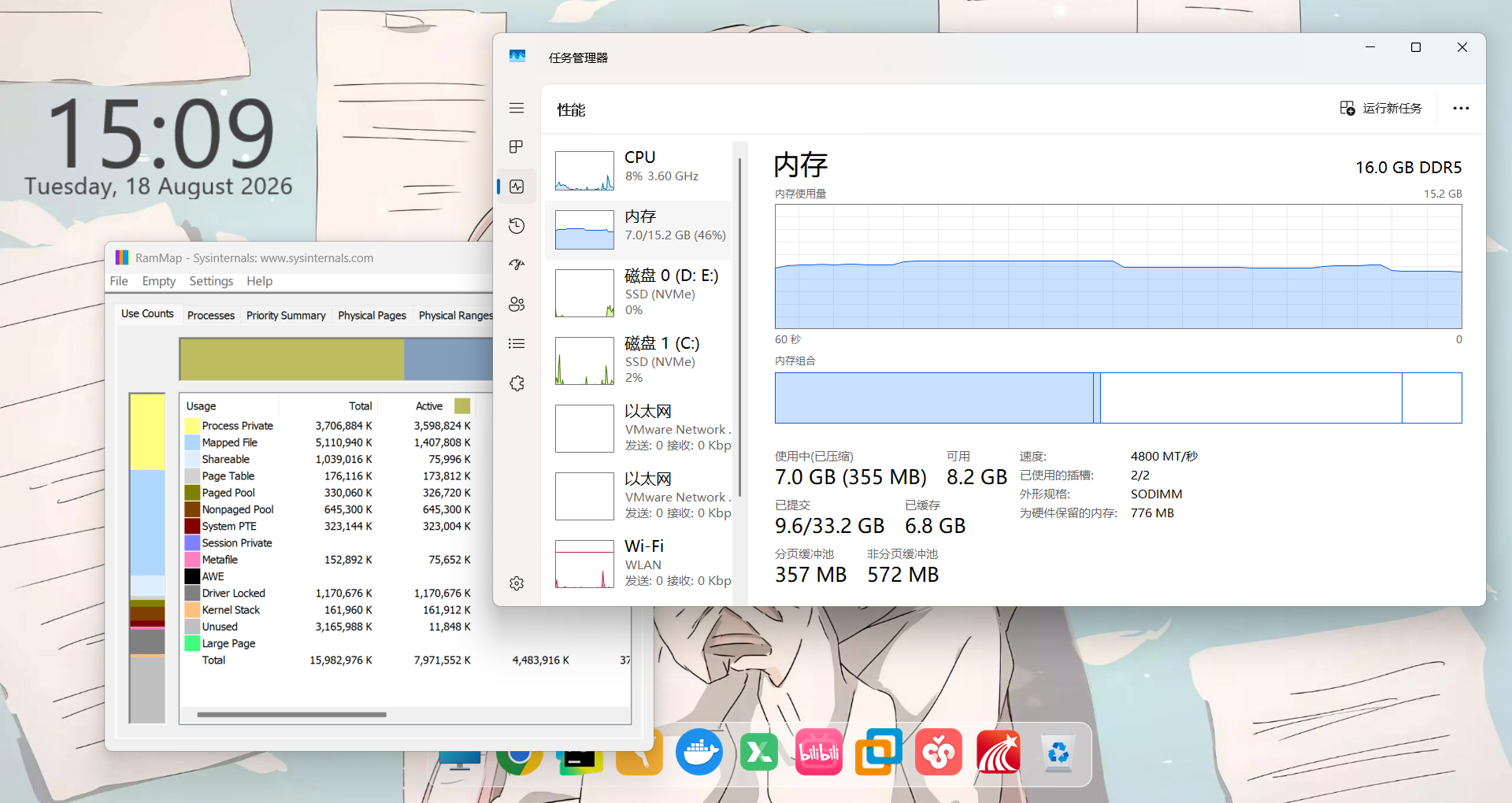1512x803 pixels.
Task: Launch Docker Desktop from the dock
Action: coord(699,753)
